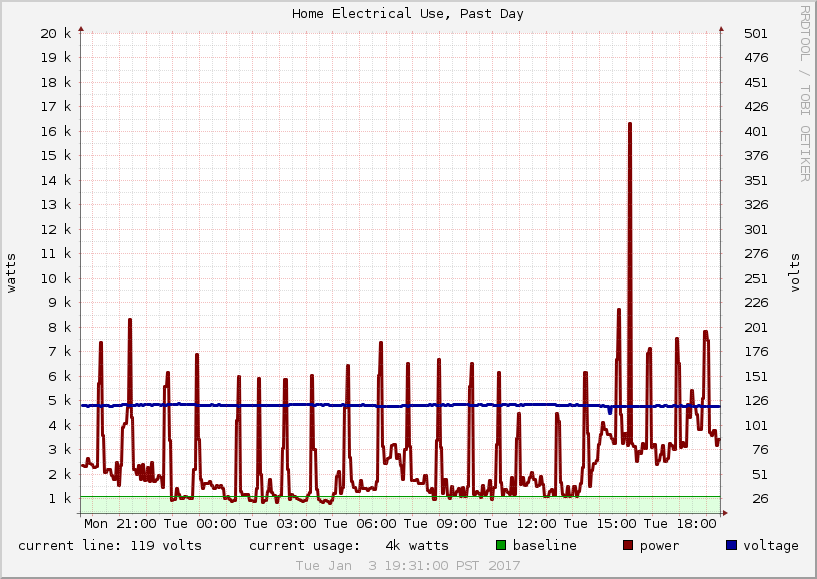Image resolution: width=817 pixels, height=579 pixels.
Task: Click the '1 k' watts axis label
Action: pos(59,499)
